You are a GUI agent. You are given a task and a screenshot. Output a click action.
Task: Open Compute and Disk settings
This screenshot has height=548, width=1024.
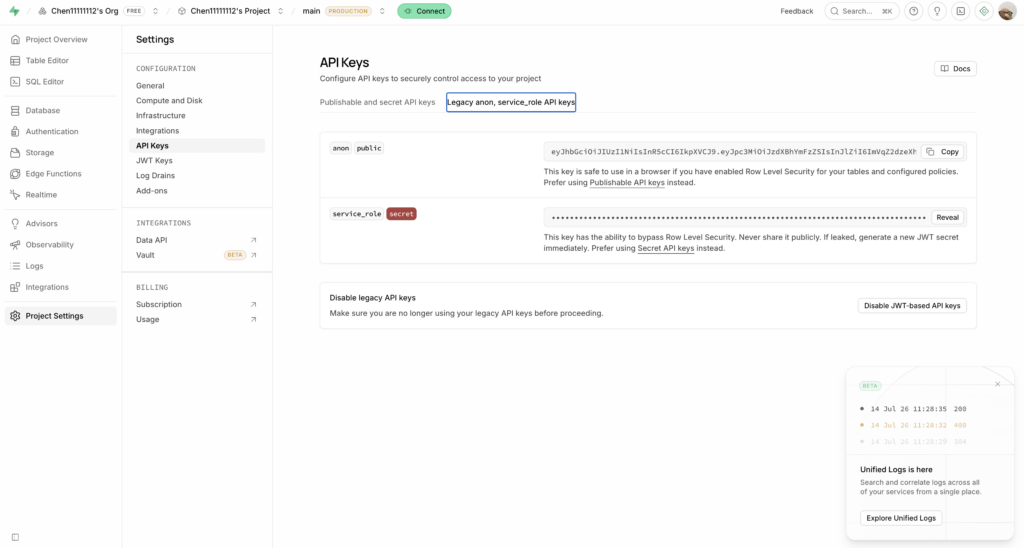(x=169, y=101)
